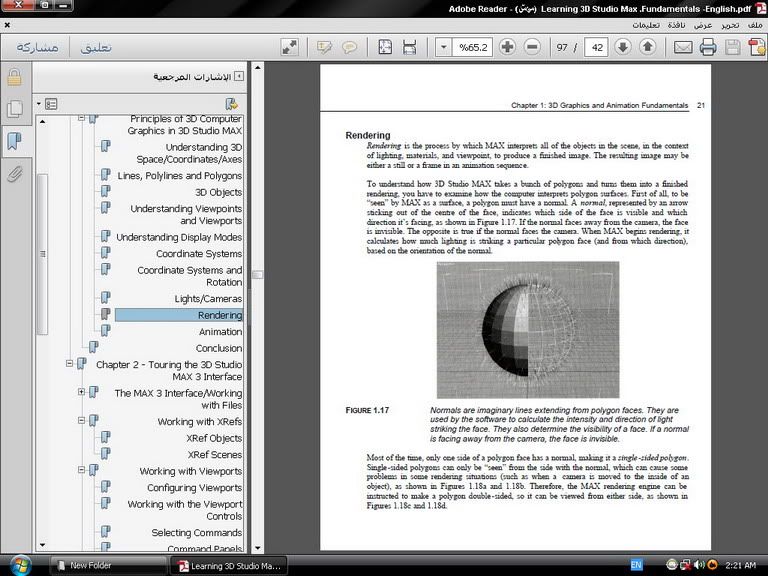Open Understanding Viewpoints and Viewports bookmark
768x576 pixels.
[186, 215]
